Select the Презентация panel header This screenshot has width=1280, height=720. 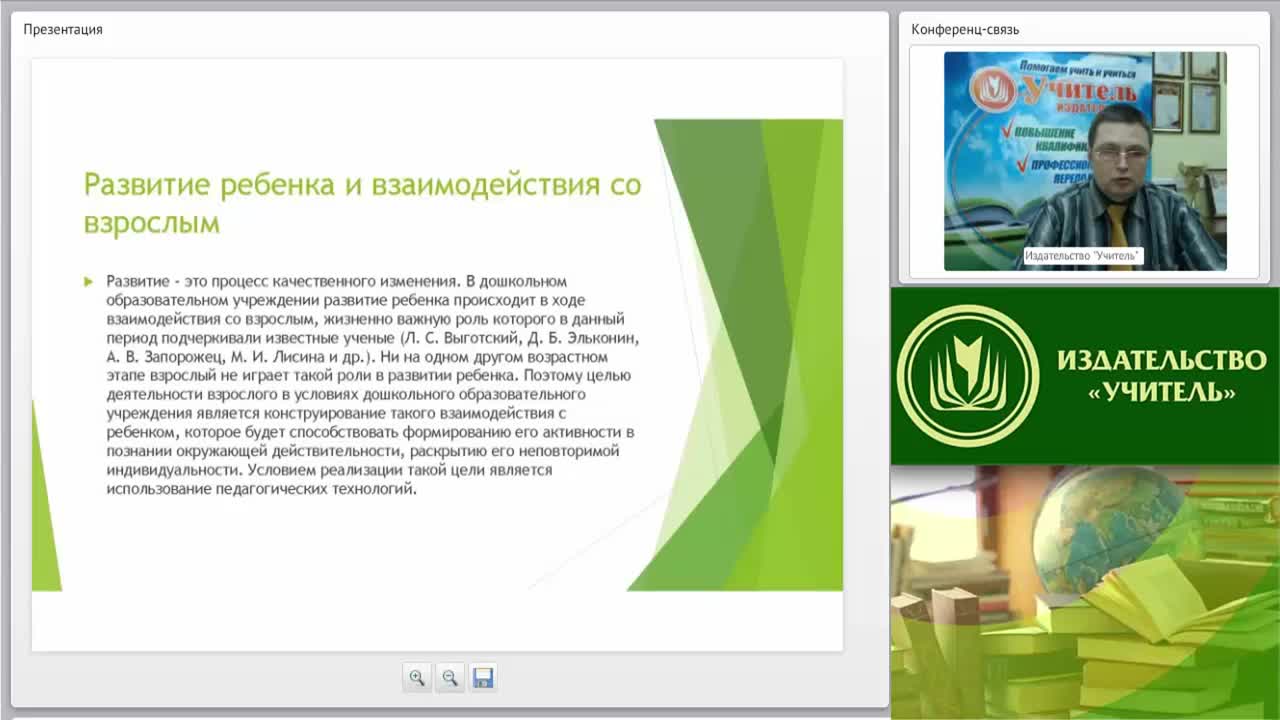point(63,29)
